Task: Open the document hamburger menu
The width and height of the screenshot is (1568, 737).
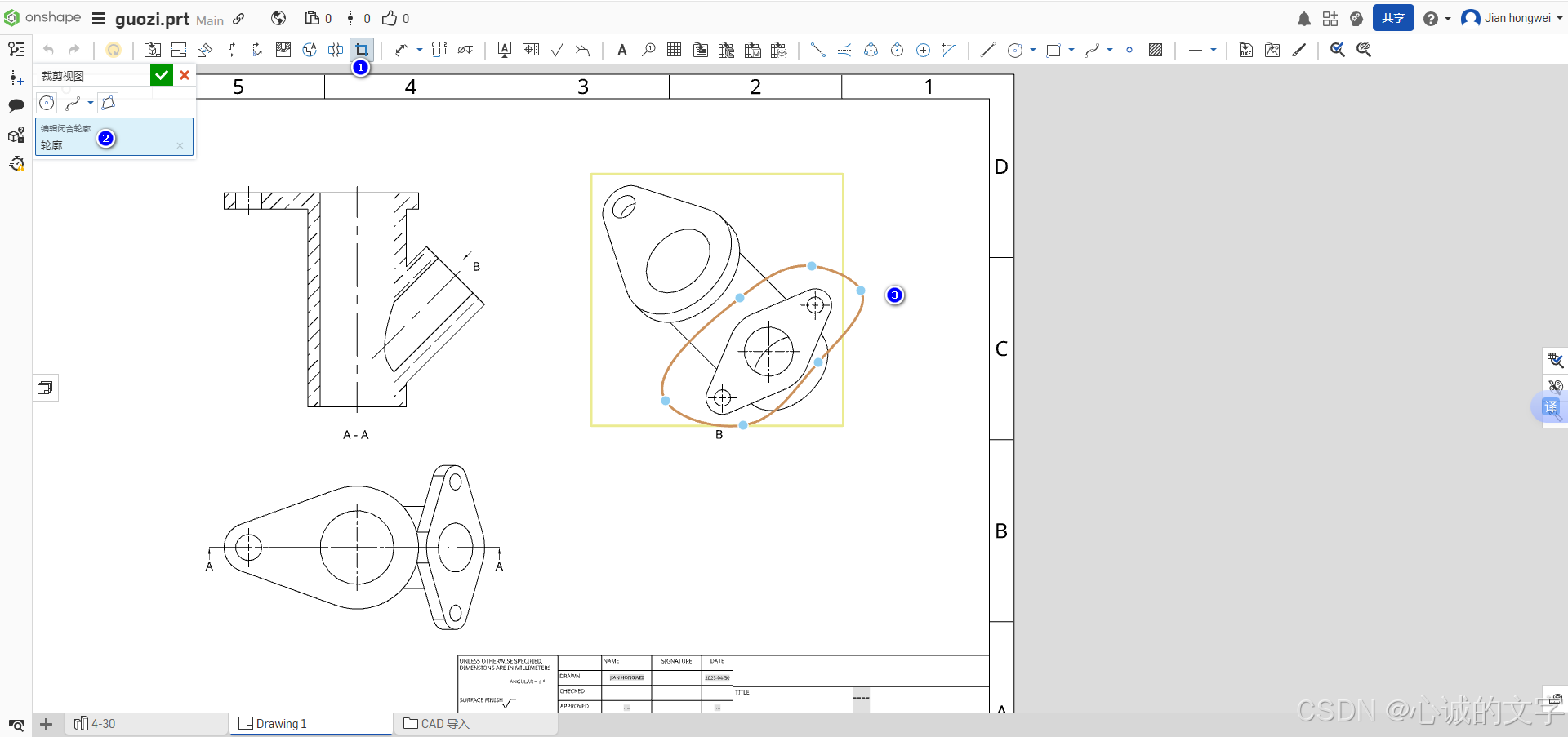Action: pyautogui.click(x=99, y=19)
